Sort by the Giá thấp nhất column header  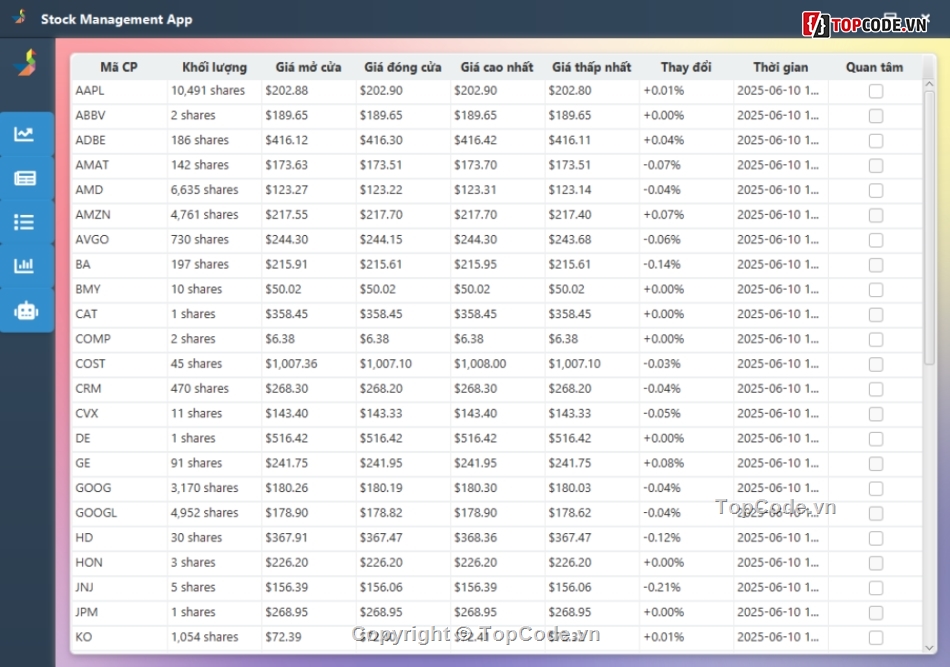pos(591,67)
